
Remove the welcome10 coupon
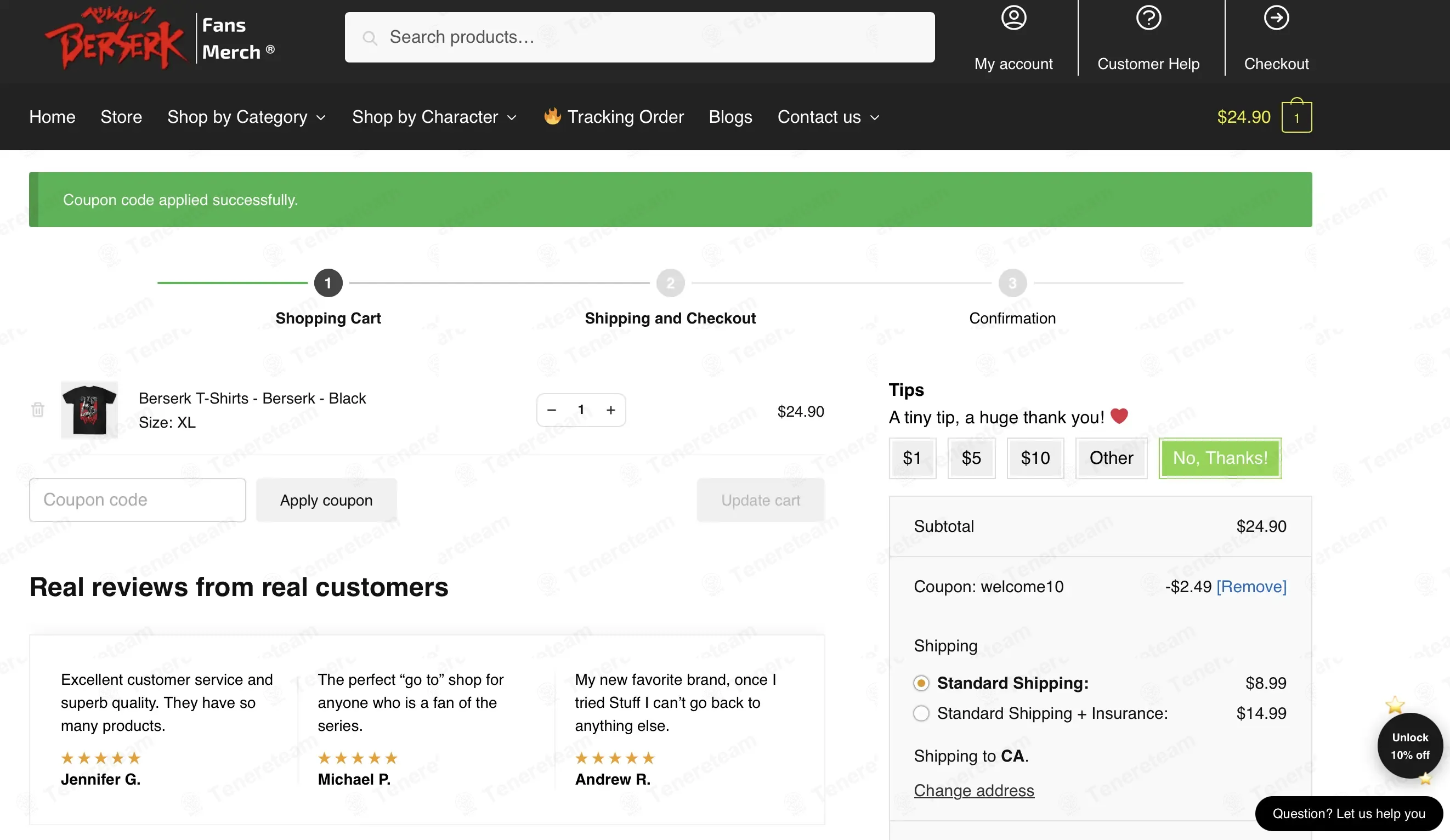pyautogui.click(x=1251, y=586)
